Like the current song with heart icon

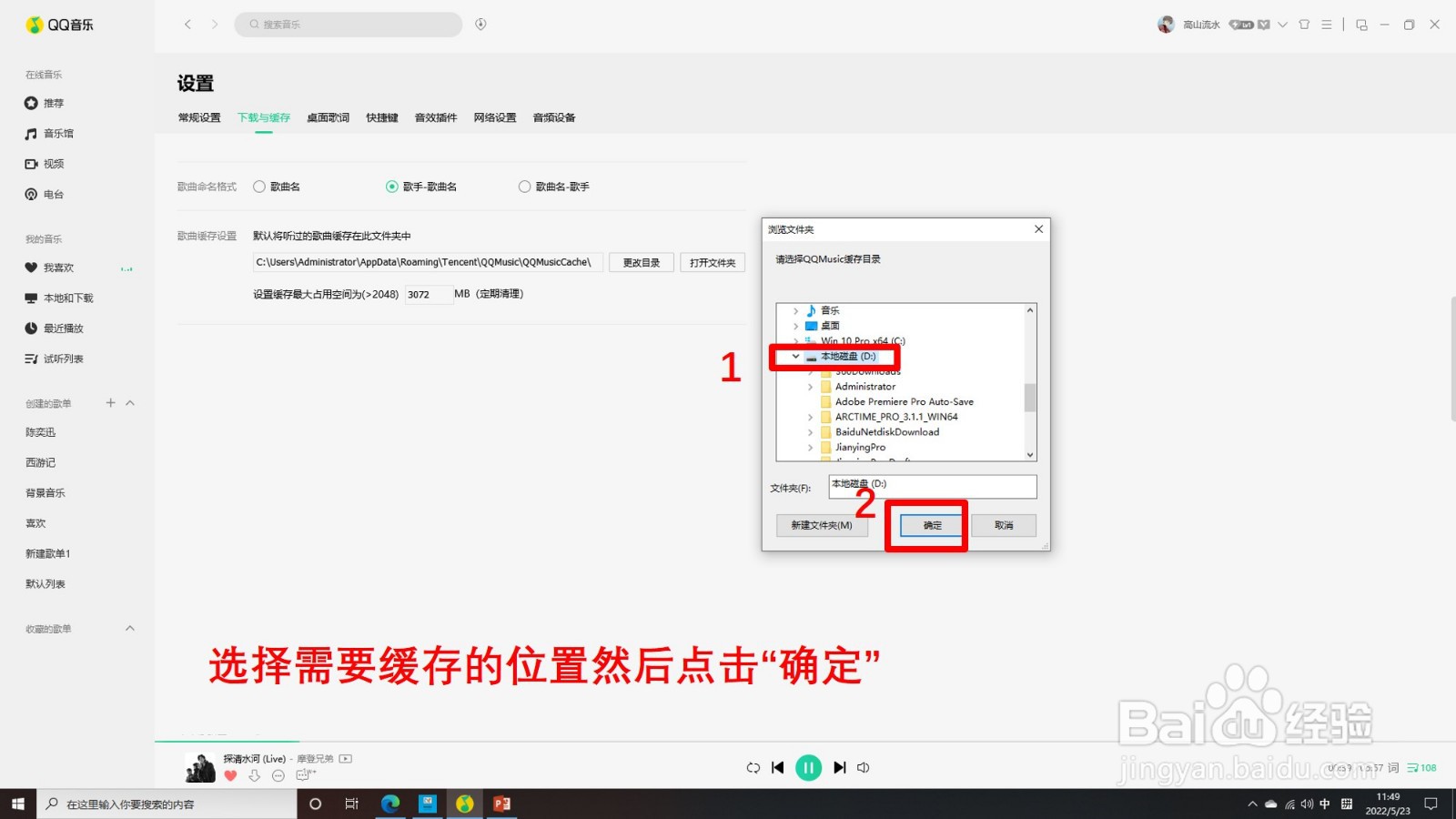coord(230,775)
